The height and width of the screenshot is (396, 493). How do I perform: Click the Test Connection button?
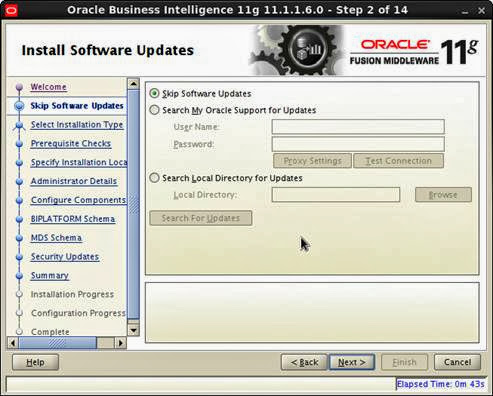tap(398, 161)
